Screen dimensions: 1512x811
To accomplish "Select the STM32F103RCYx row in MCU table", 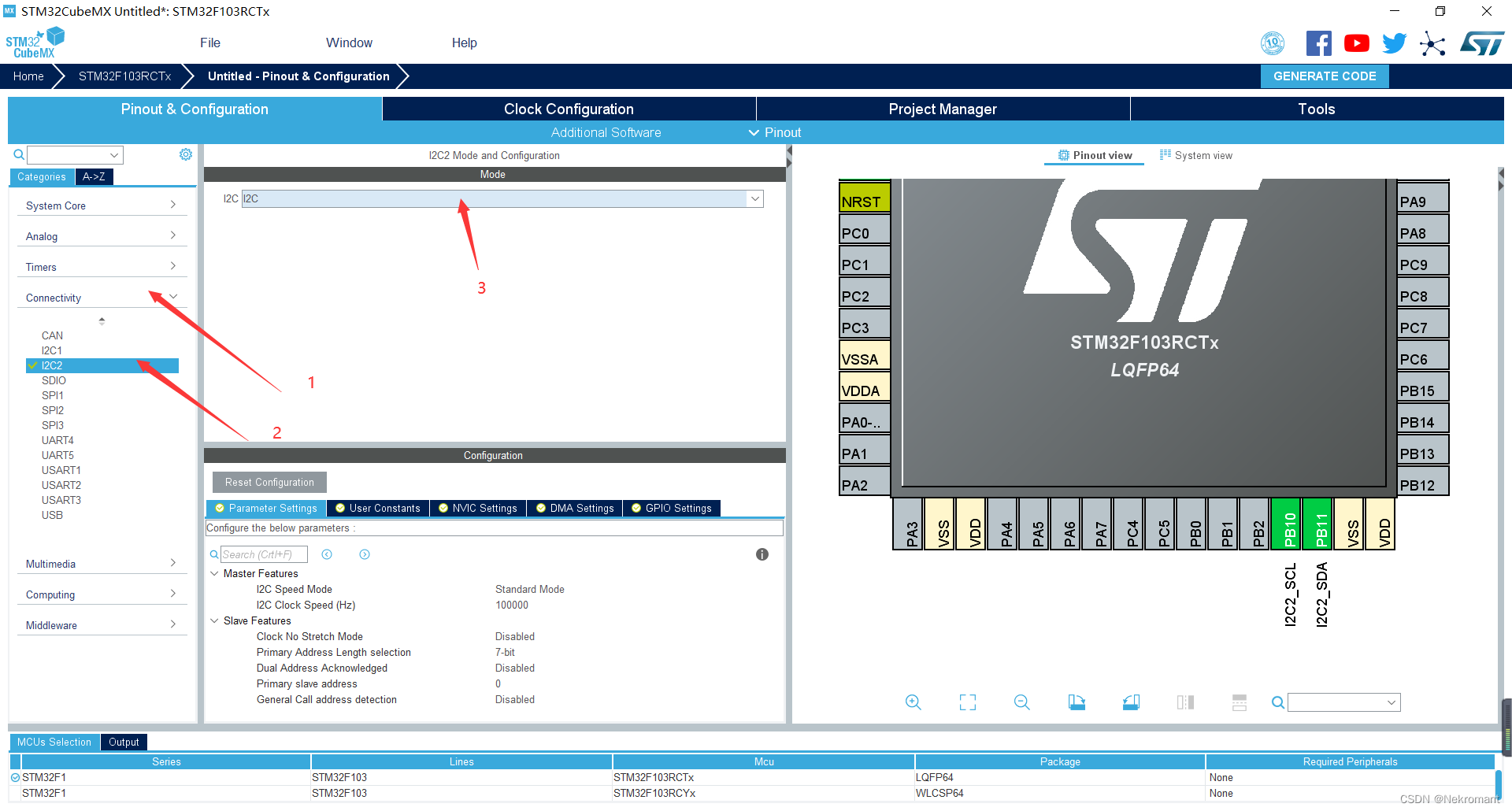I will tap(752, 793).
